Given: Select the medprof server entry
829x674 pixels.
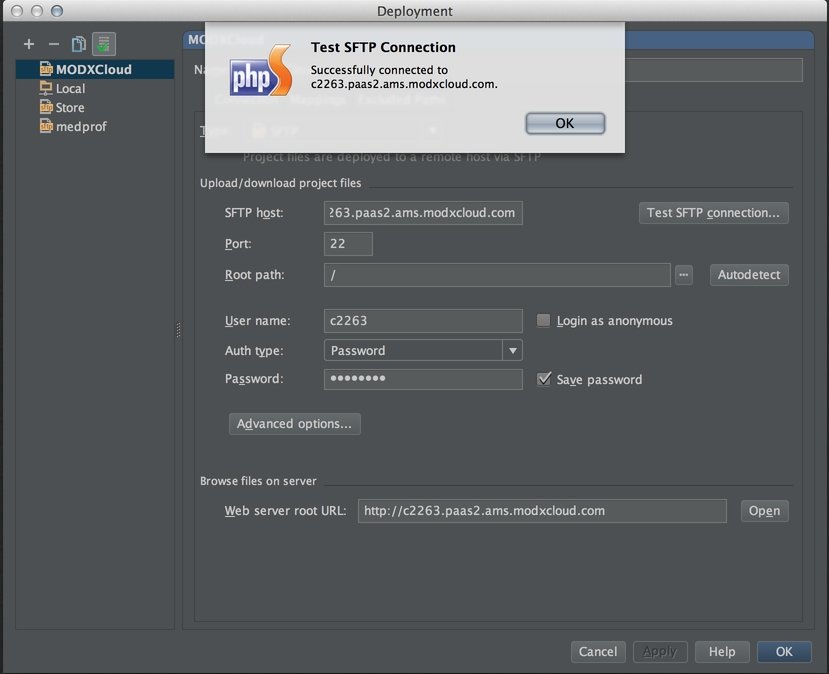Looking at the screenshot, I should pyautogui.click(x=81, y=127).
